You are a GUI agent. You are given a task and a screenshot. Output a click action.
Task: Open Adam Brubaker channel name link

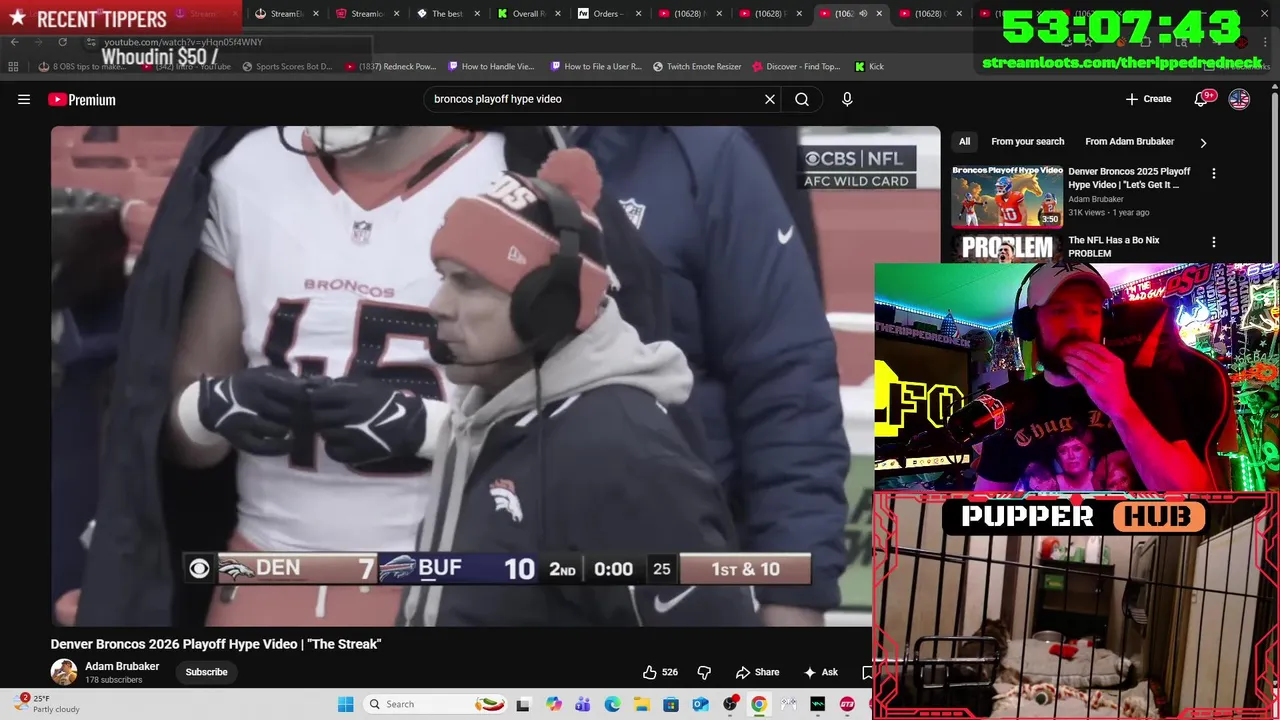122,666
